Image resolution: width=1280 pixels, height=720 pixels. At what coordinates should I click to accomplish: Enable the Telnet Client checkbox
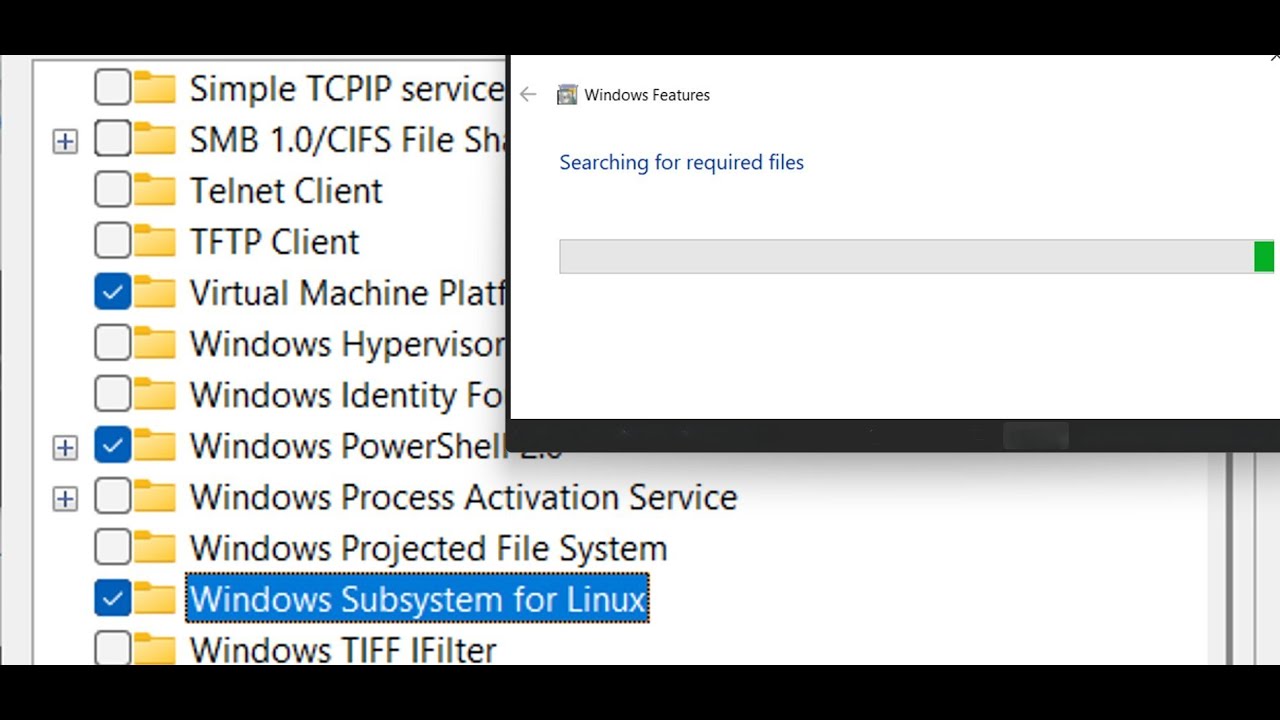(113, 190)
